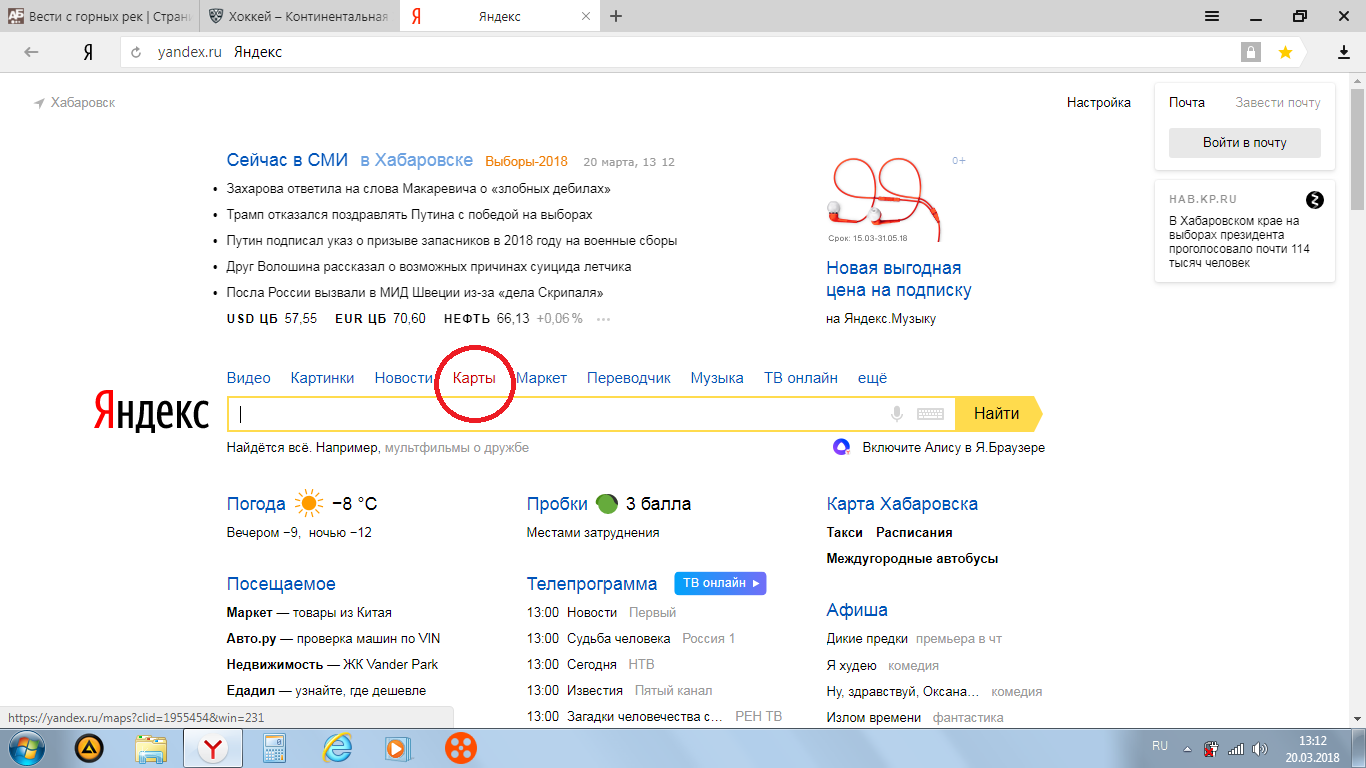Screen dimensions: 1366x768
Task: Open the 'Сейчас в СМИ' news heading
Action: (287, 160)
